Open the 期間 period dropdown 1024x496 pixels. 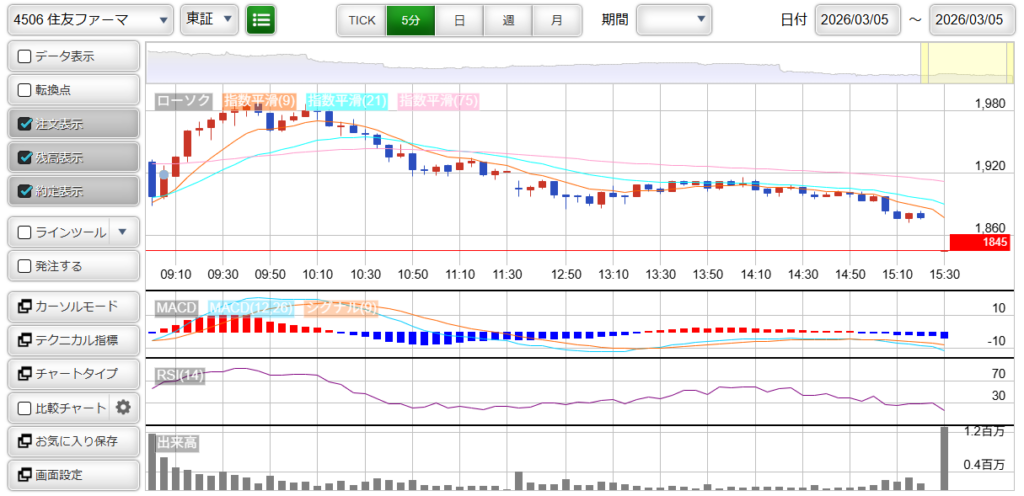(x=673, y=19)
